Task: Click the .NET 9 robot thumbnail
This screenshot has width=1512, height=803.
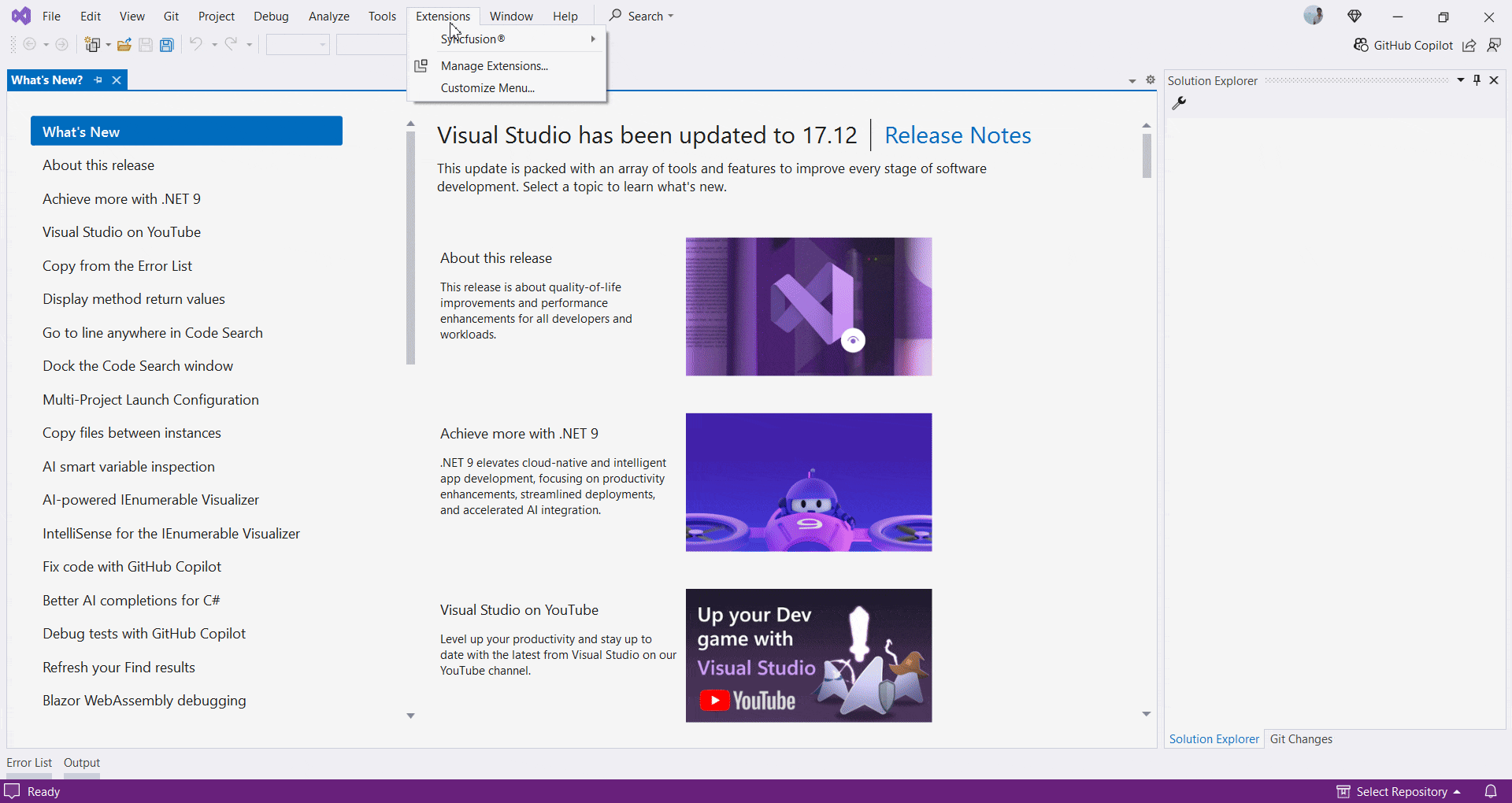Action: tap(809, 482)
